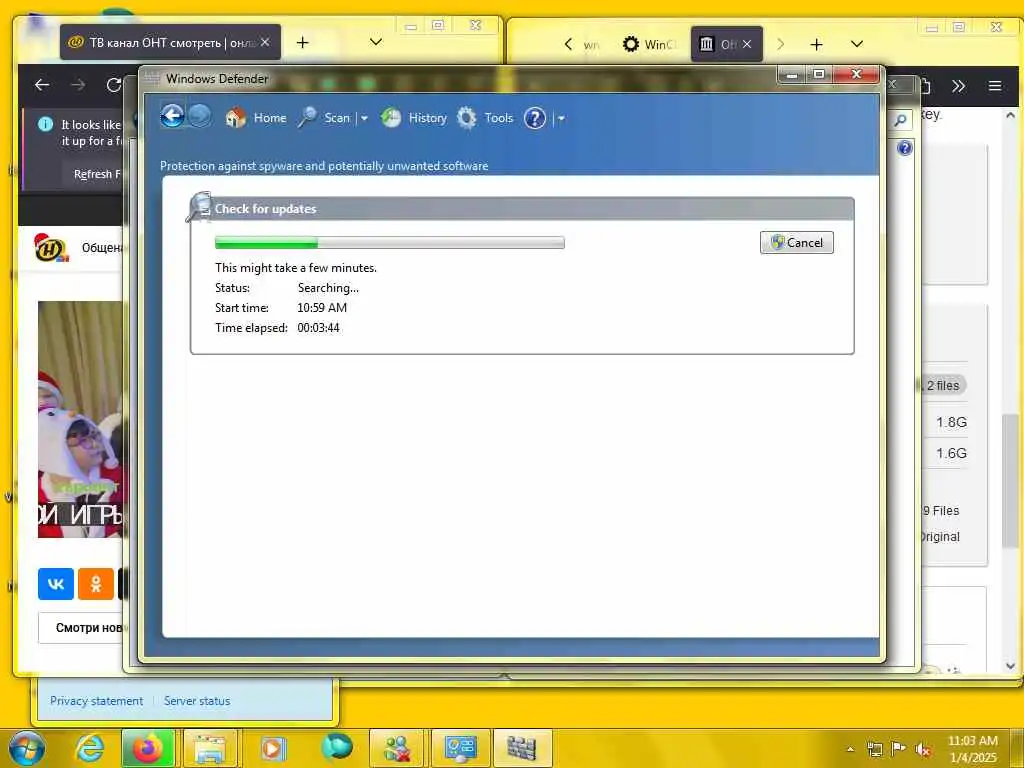The image size is (1024, 768).
Task: Click the network tray icon
Action: pyautogui.click(x=874, y=749)
